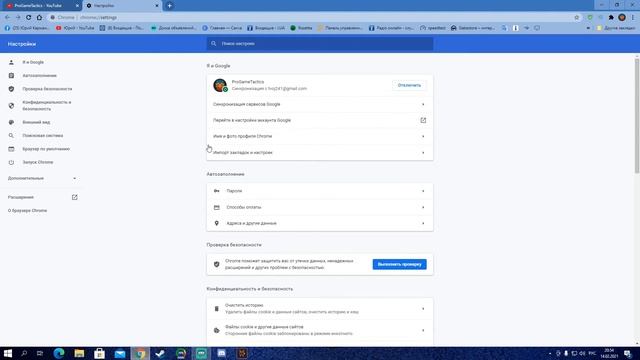Close the Настройки tab
Viewport: 640px width, 360px height.
coord(157,6)
